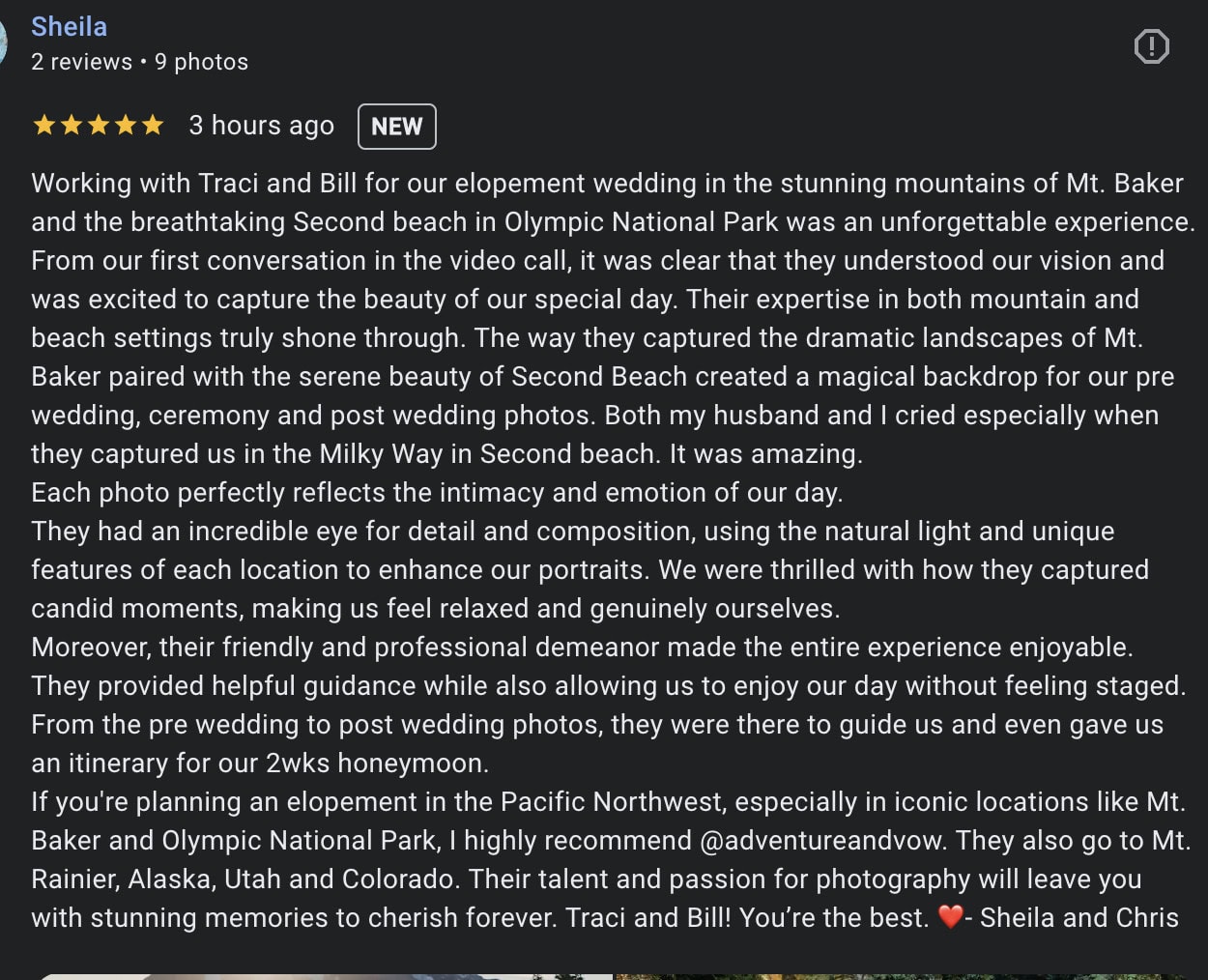This screenshot has height=980, width=1208.
Task: Click the second star in the rating
Action: (72, 126)
